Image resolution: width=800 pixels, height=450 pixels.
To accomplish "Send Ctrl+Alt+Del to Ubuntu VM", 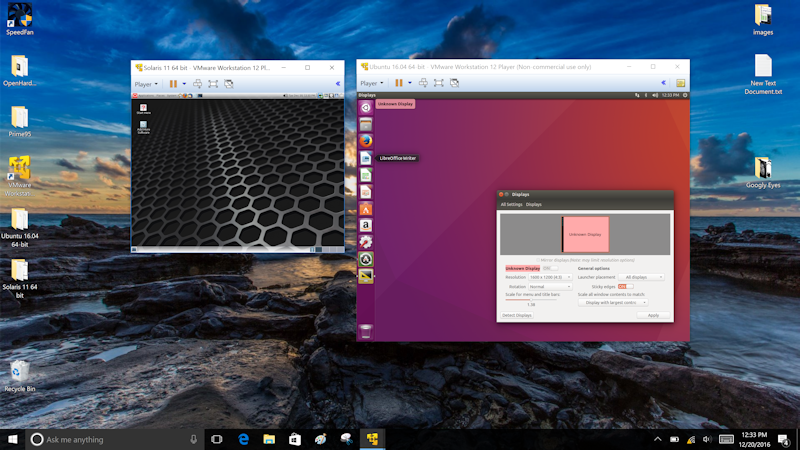I will pyautogui.click(x=423, y=83).
